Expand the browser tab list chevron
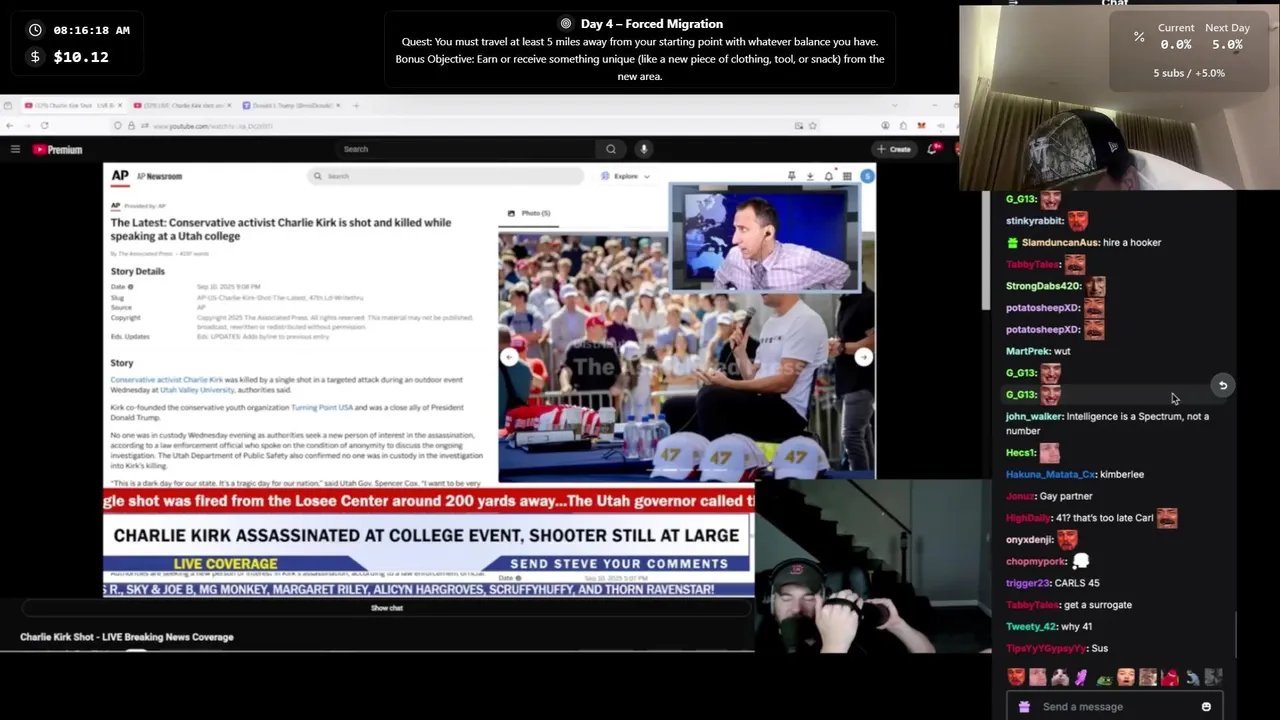 [894, 105]
